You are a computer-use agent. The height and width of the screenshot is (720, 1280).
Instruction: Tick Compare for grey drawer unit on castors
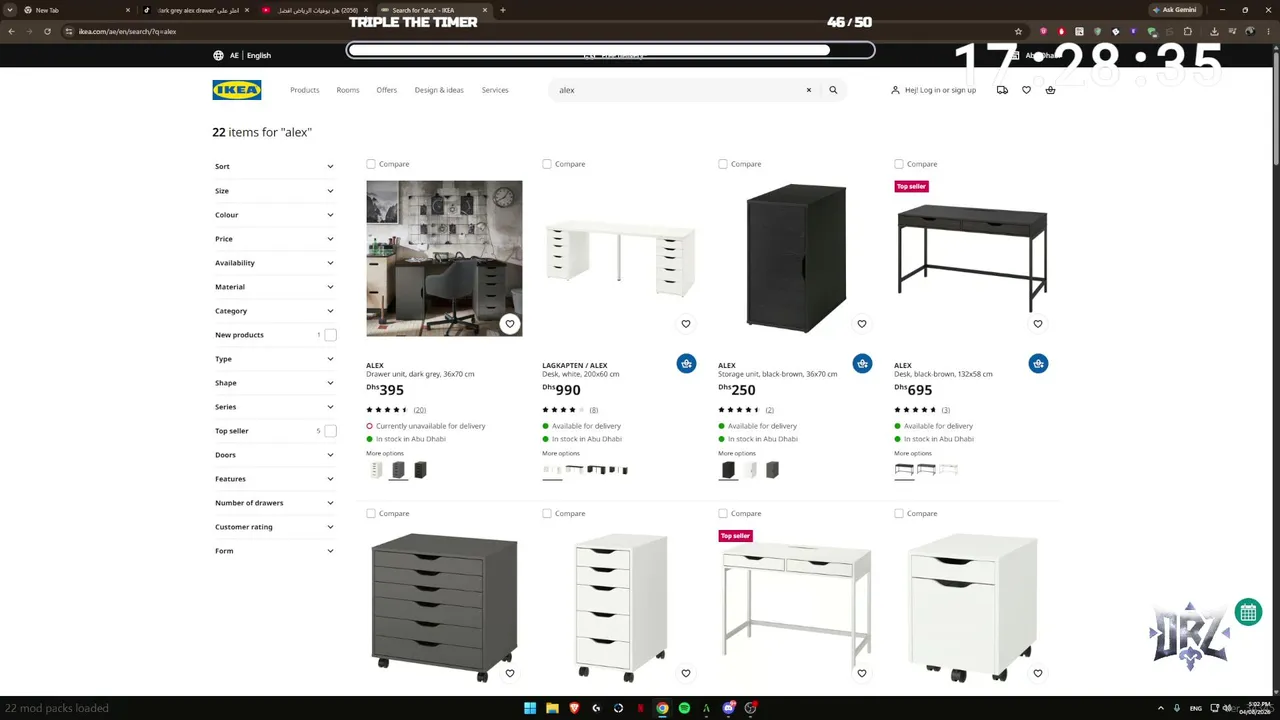click(371, 514)
